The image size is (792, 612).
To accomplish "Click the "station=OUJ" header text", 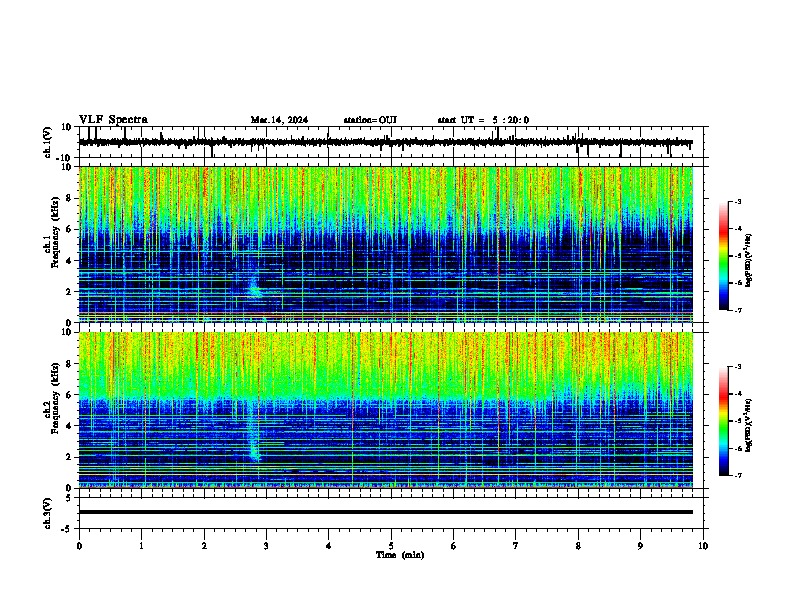I will pos(370,120).
